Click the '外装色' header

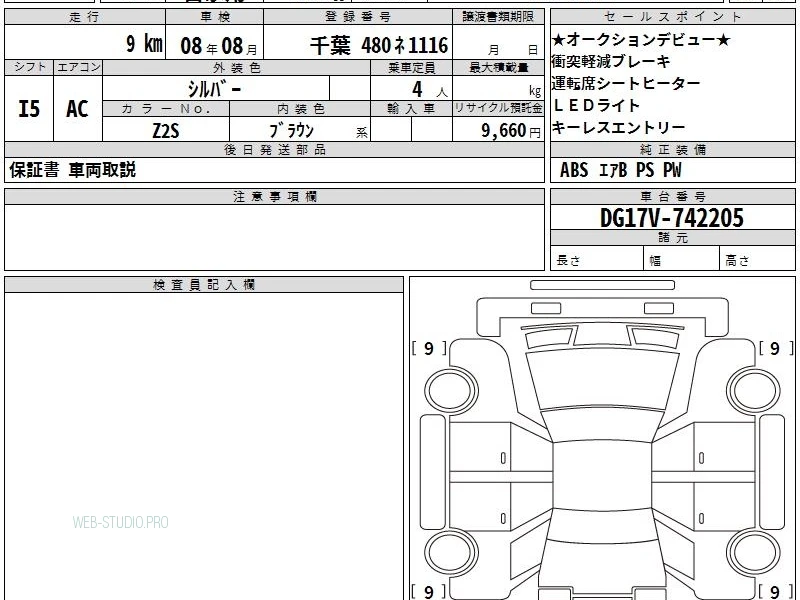click(x=237, y=68)
